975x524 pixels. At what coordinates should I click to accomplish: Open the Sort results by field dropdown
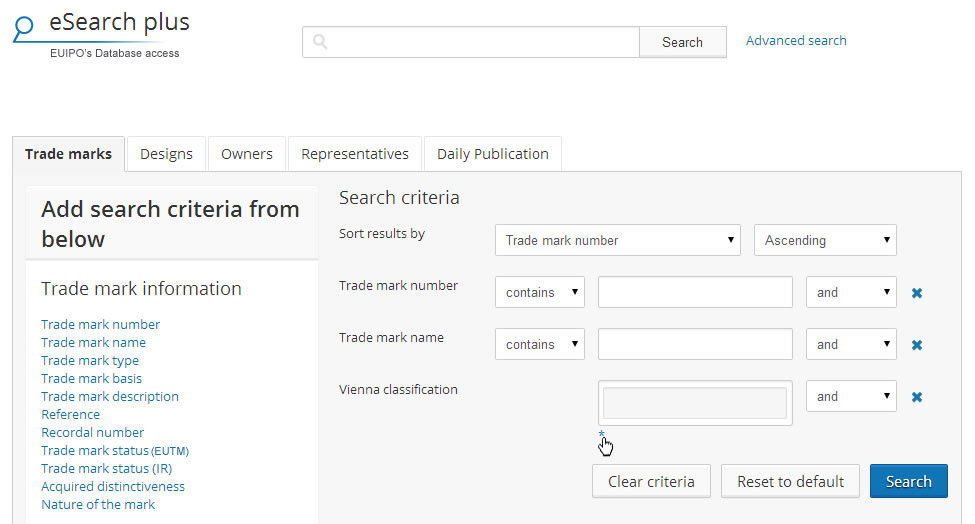pos(617,240)
